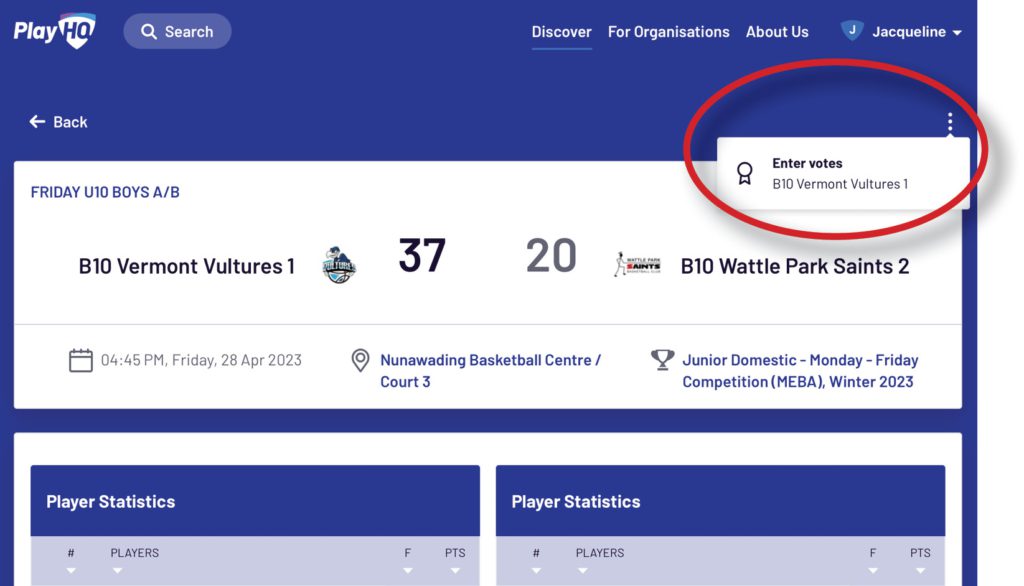The width and height of the screenshot is (1024, 586).
Task: Sort left table by # column
Action: coord(71,561)
